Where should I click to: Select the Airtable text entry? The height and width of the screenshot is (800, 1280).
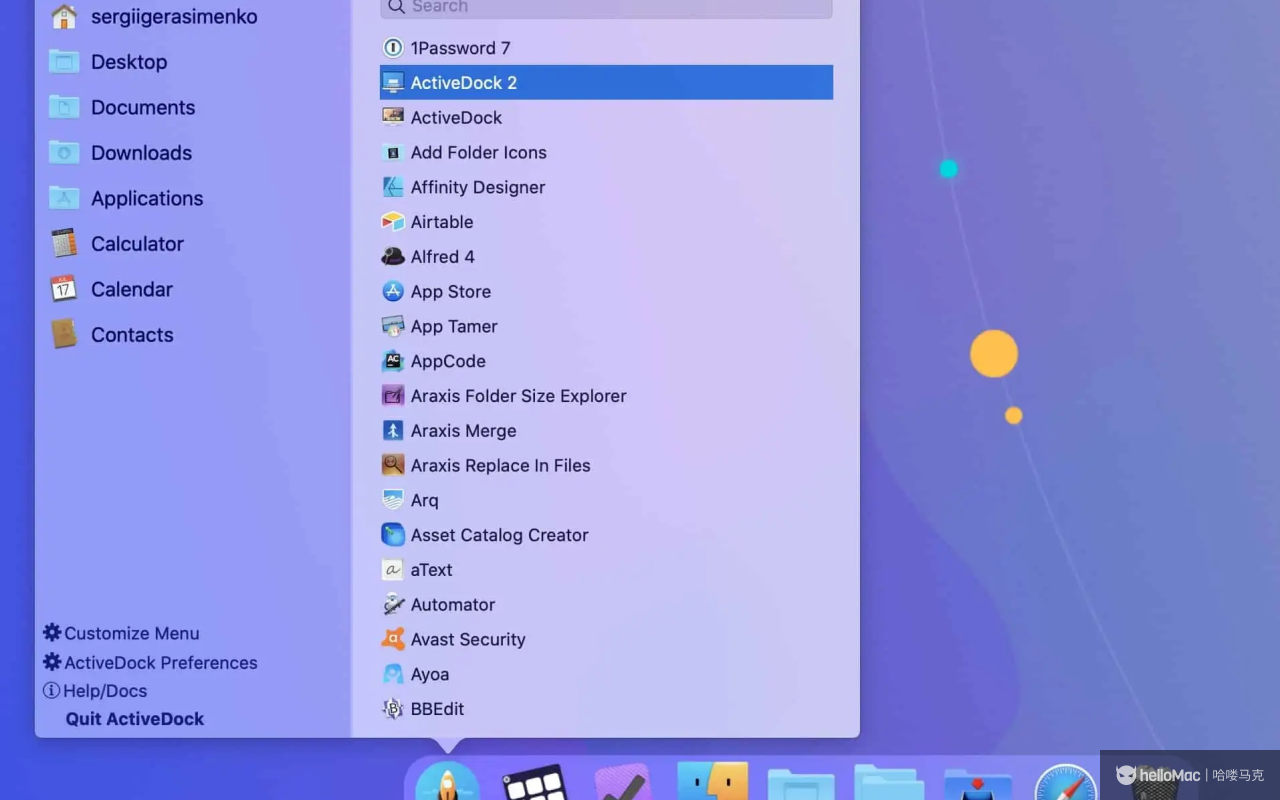[x=442, y=222]
